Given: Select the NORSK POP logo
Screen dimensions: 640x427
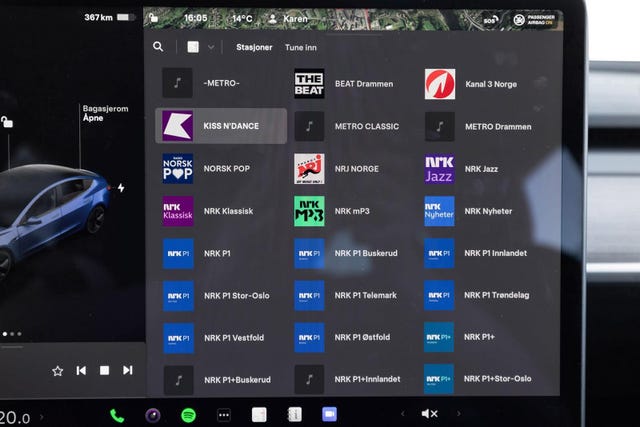Looking at the screenshot, I should (x=178, y=168).
